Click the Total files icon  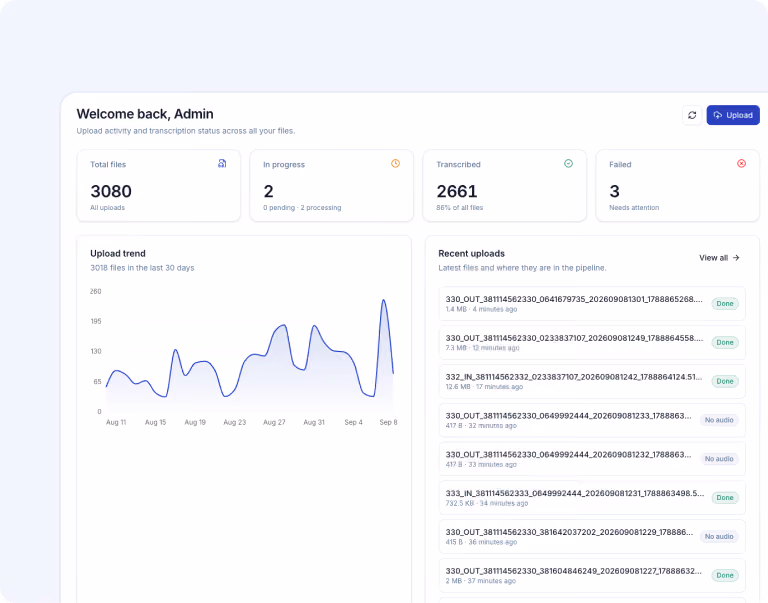tap(222, 164)
